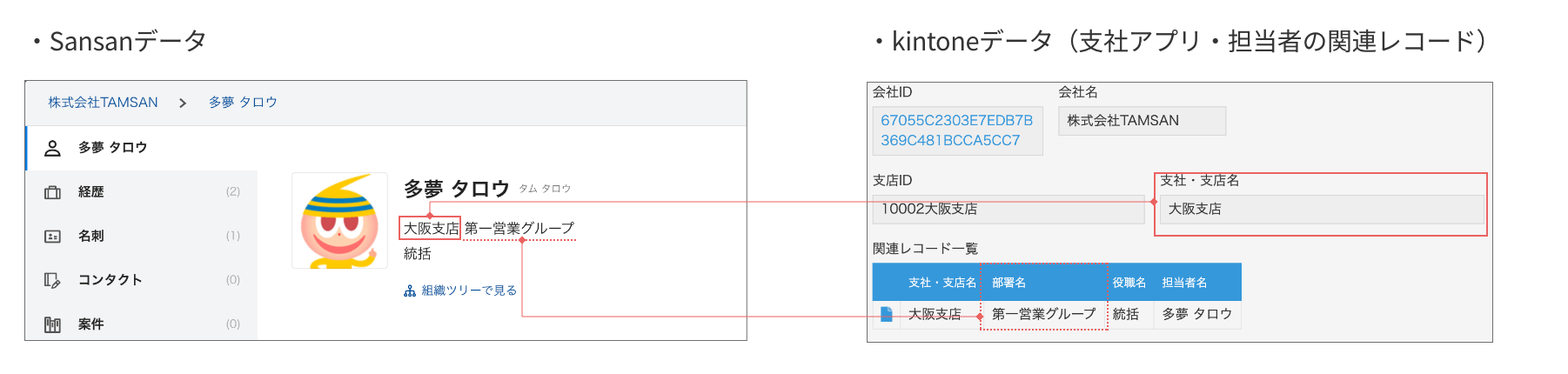1568x374 pixels.
Task: Click the 多夢 タロウ breadcrumb link
Action: [243, 103]
